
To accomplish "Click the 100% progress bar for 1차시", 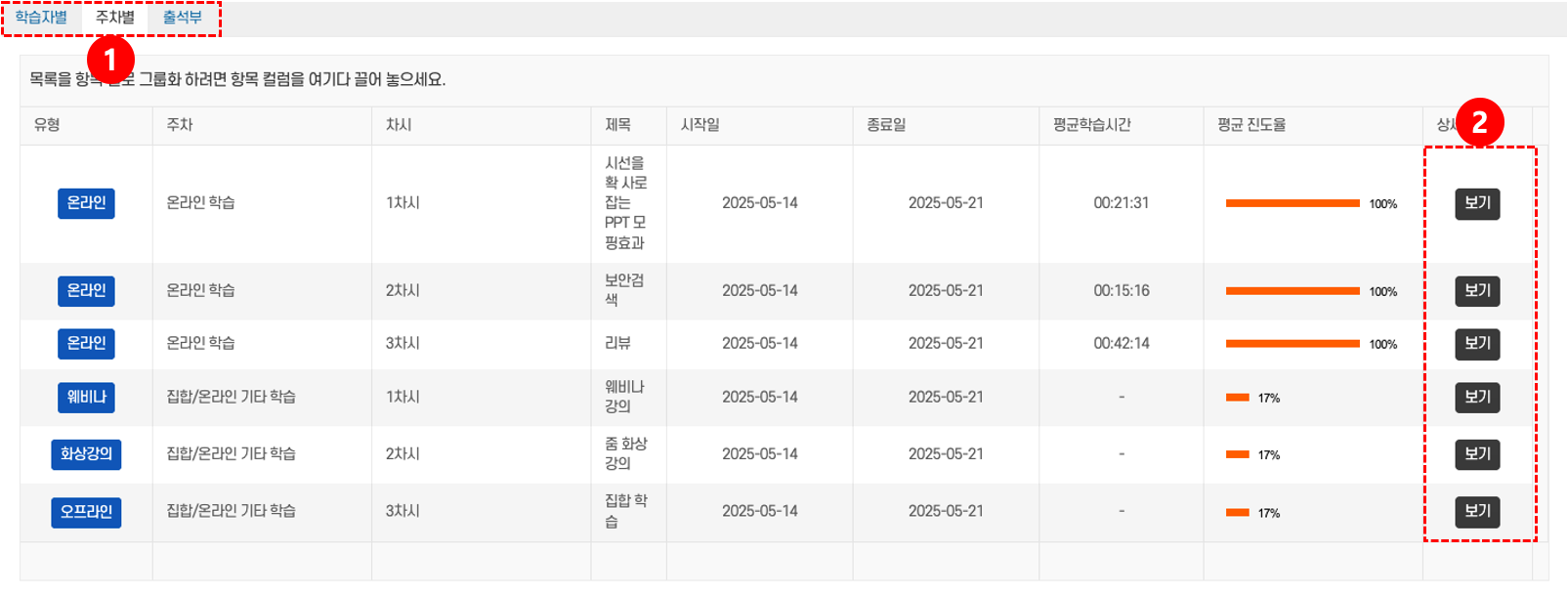I will click(1293, 203).
